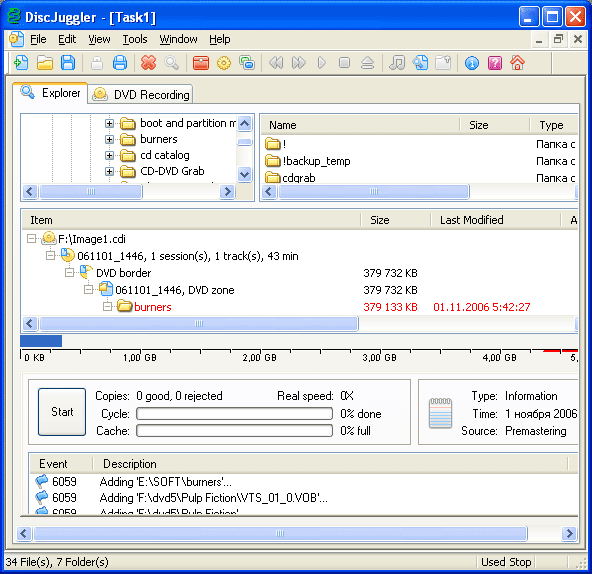Click the restore child window button

(x=558, y=39)
